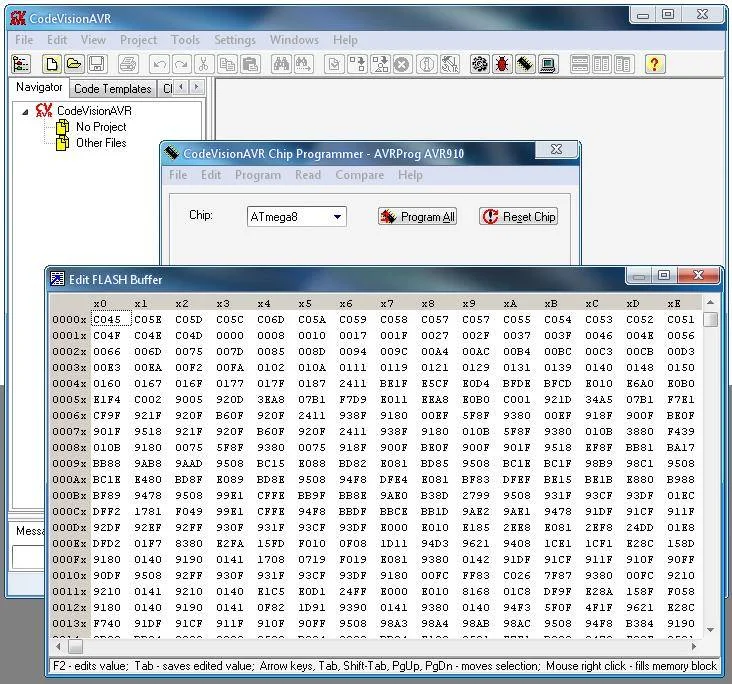Open the Program menu in Chip Programmer
The image size is (732, 684).
258,175
